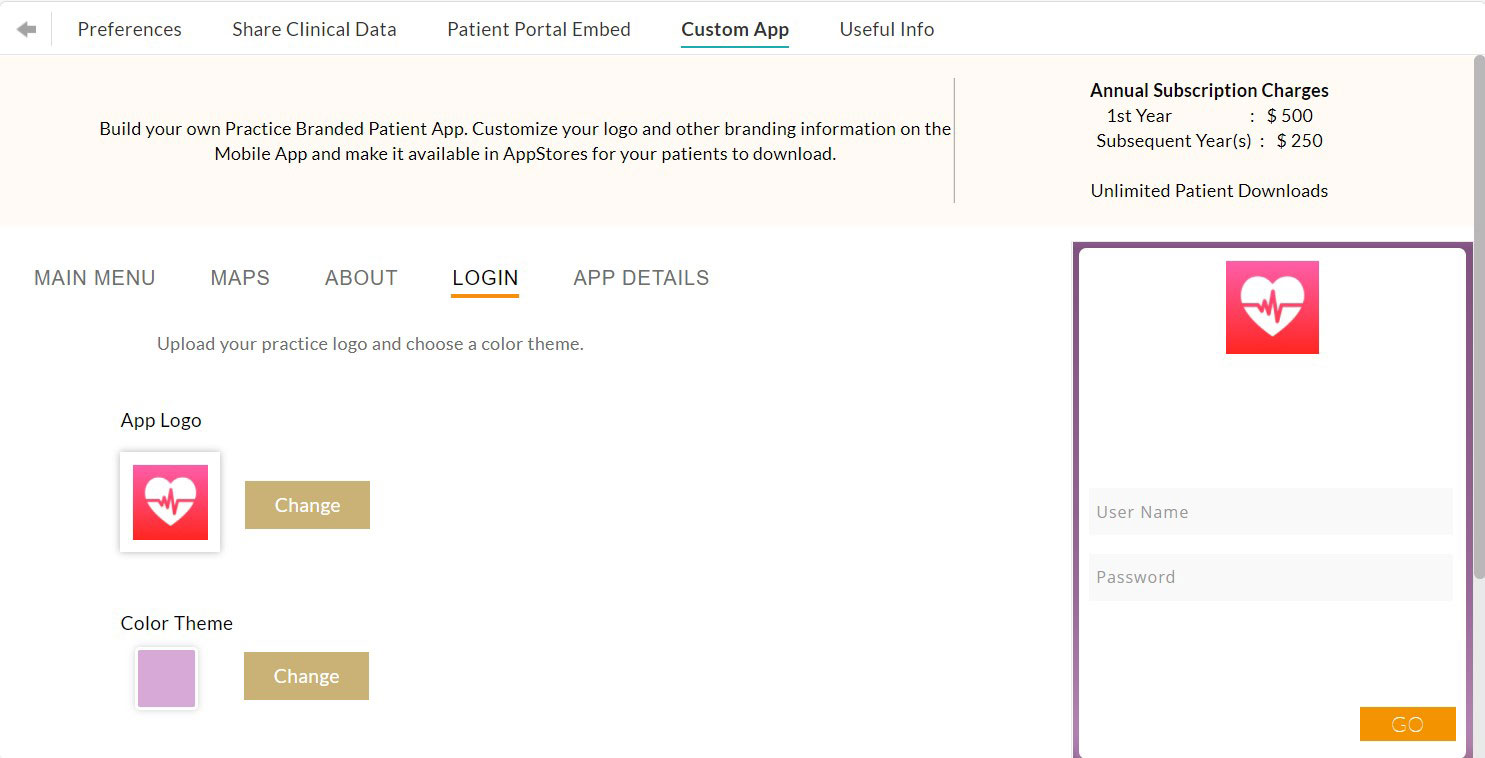The image size is (1485, 758).
Task: Switch to the MAIN MENU section
Action: pos(95,278)
